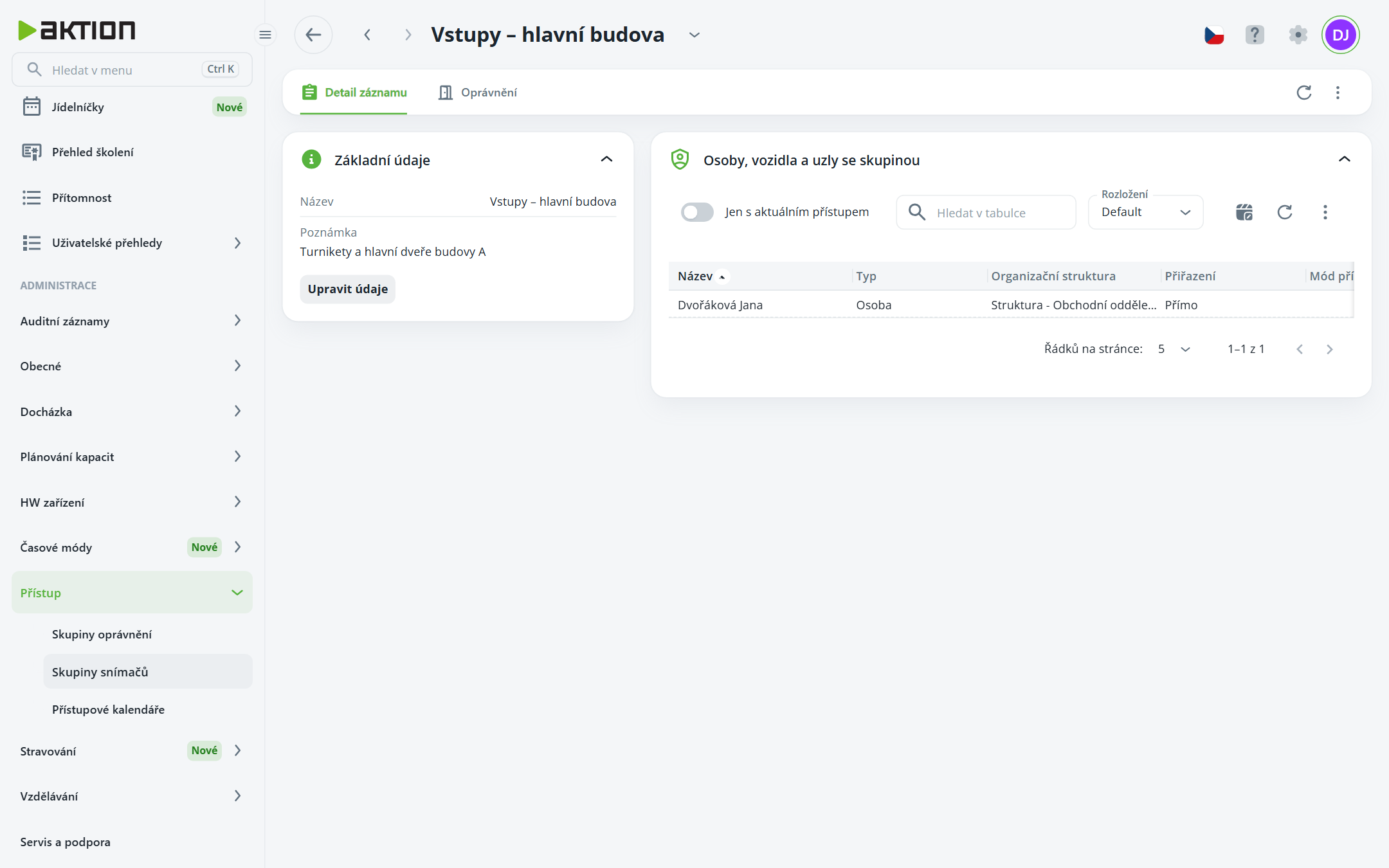Screen dimensions: 1389x868
Task: Open settings gear icon
Action: pos(1298,35)
